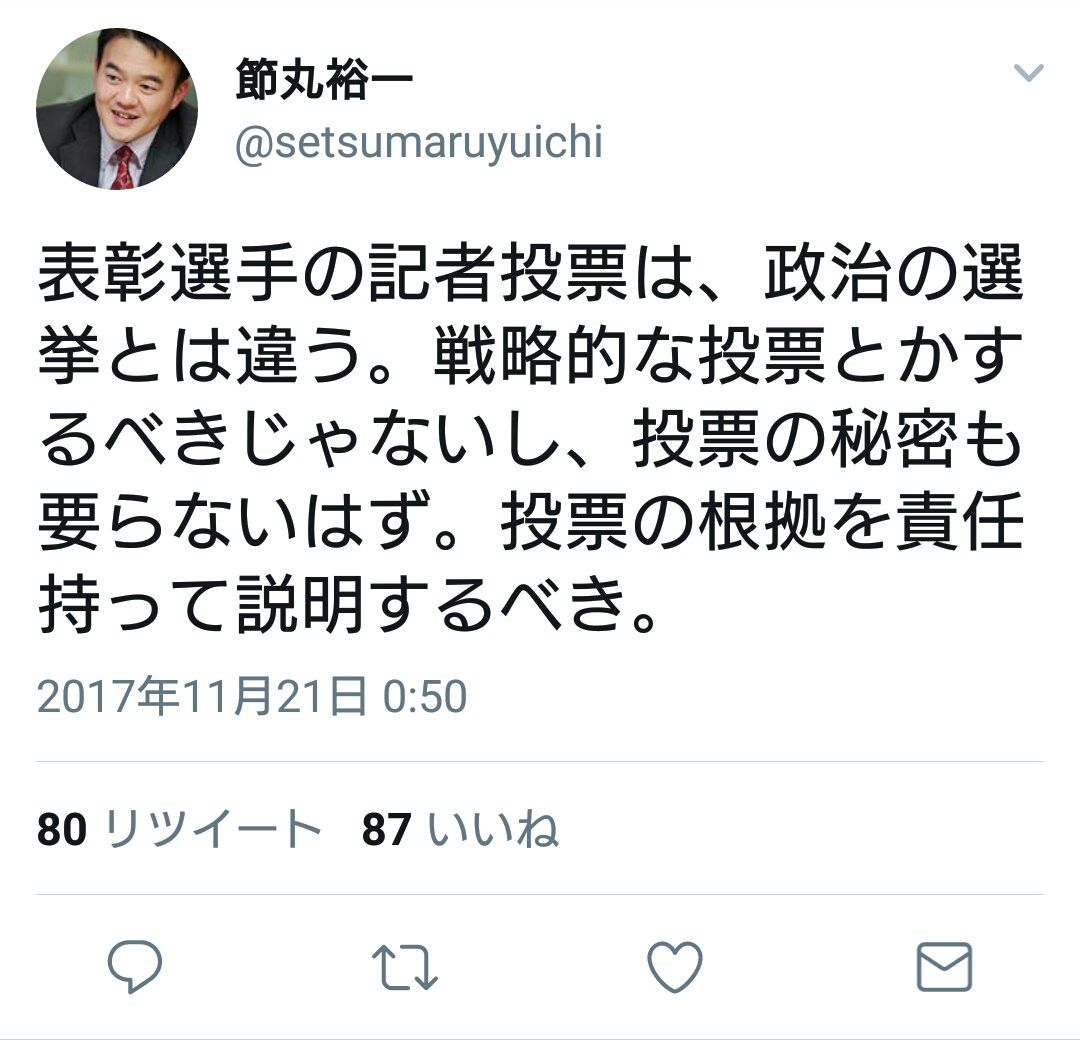Open the tweet options chevron menu
1080x1051 pixels.
click(x=1029, y=72)
